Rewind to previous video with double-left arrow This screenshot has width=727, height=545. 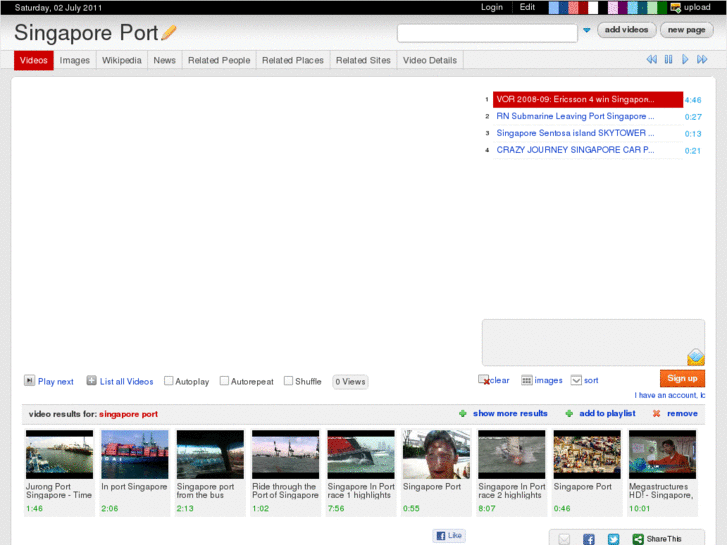click(x=651, y=59)
